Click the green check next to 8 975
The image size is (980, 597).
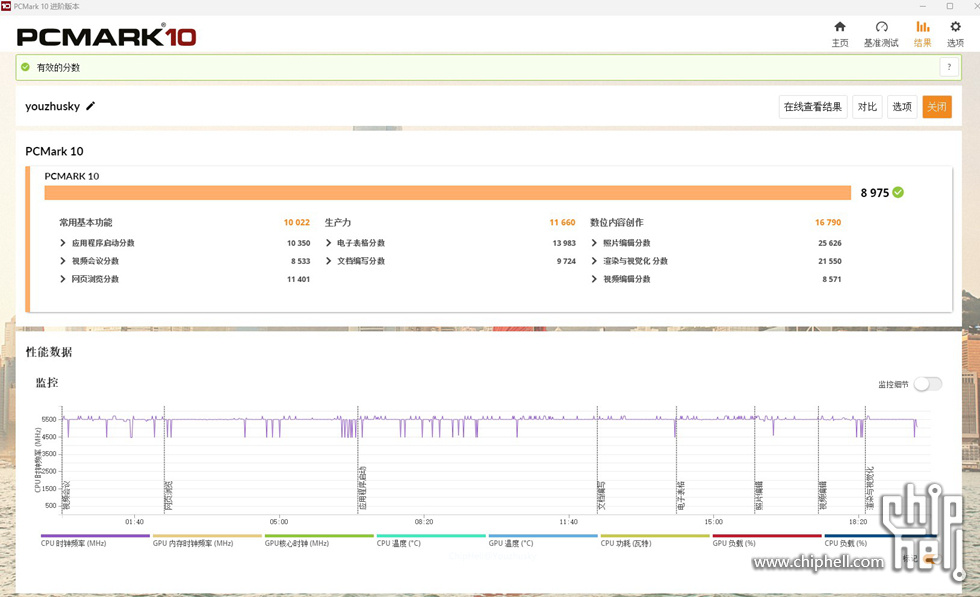click(898, 193)
